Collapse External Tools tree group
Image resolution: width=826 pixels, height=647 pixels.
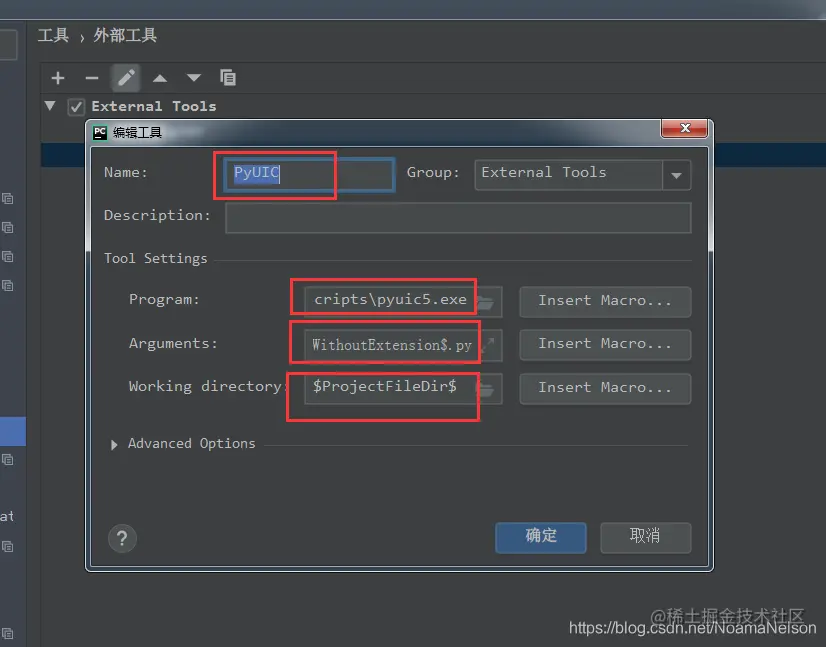pos(50,105)
